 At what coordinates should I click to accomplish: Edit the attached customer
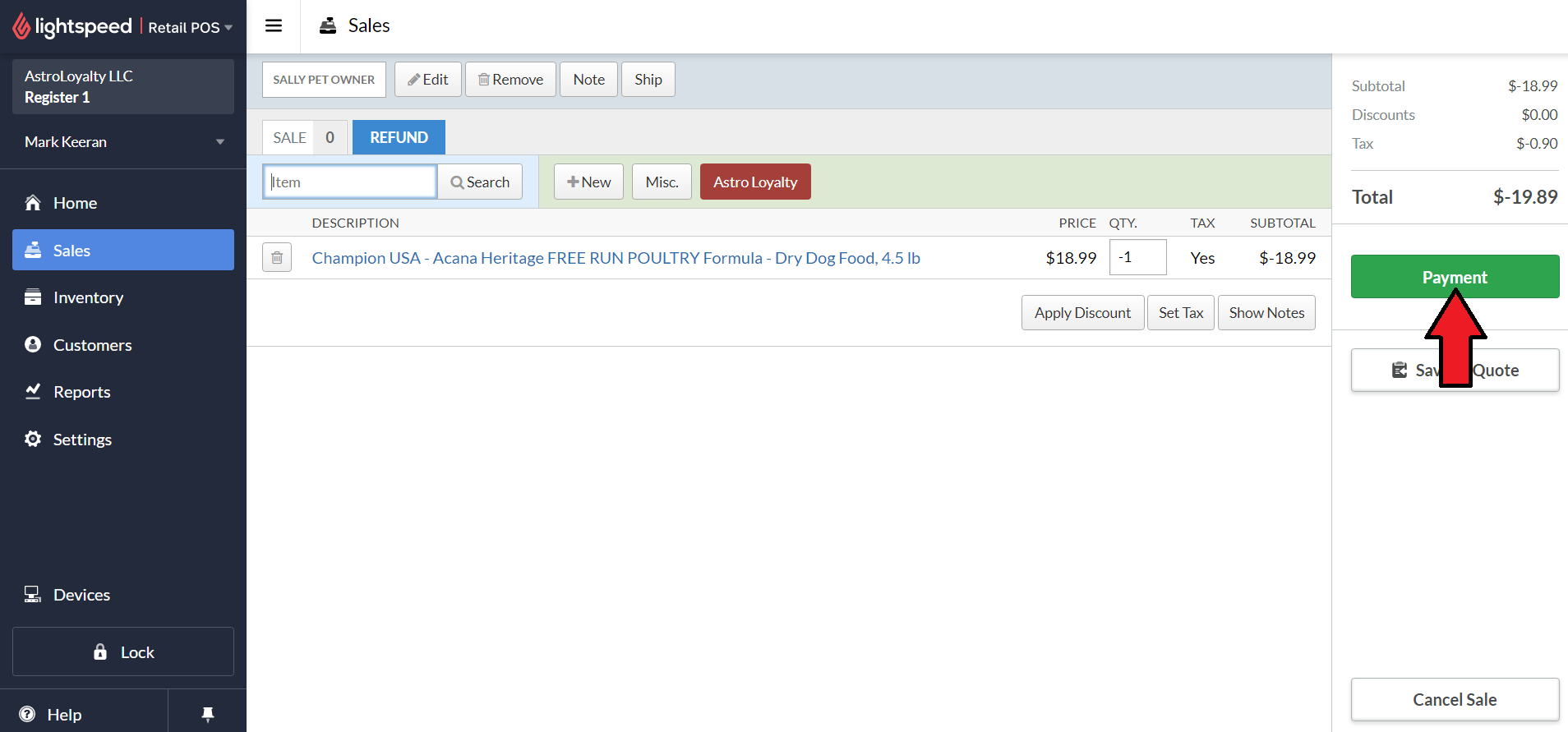click(428, 80)
